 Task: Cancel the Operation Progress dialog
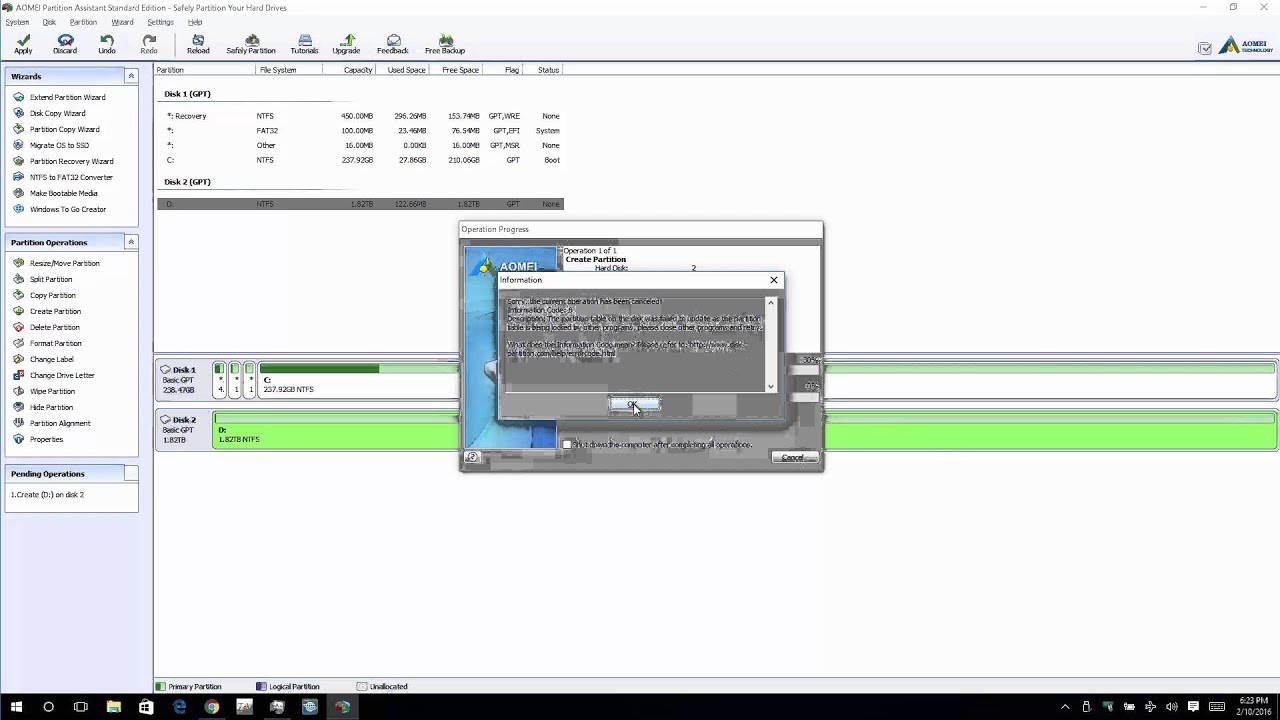point(793,457)
